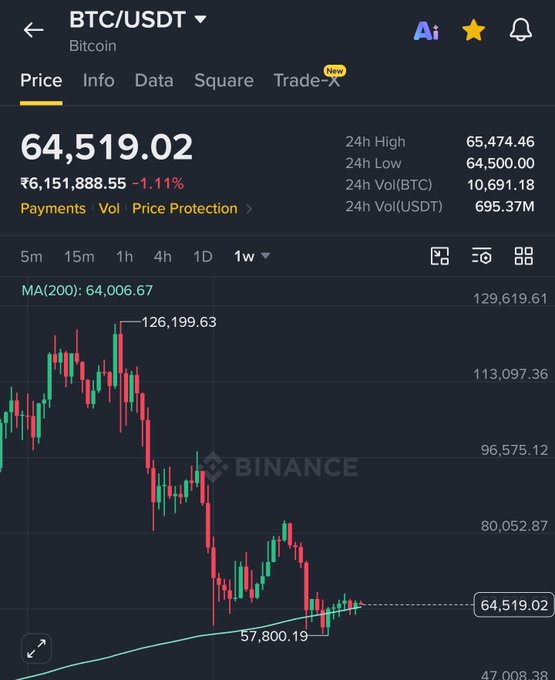
Task: Open chart indicator settings icon
Action: (x=481, y=256)
